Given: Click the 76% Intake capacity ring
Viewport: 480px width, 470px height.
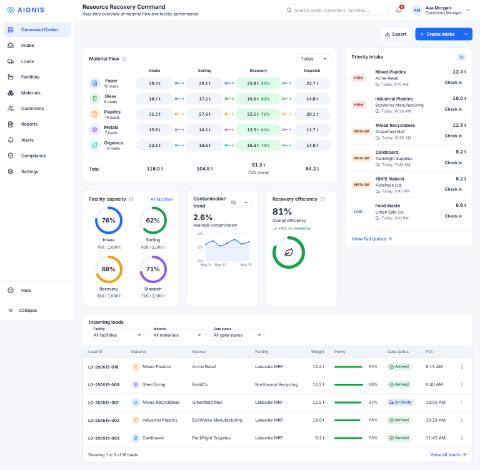Looking at the screenshot, I should pyautogui.click(x=109, y=220).
